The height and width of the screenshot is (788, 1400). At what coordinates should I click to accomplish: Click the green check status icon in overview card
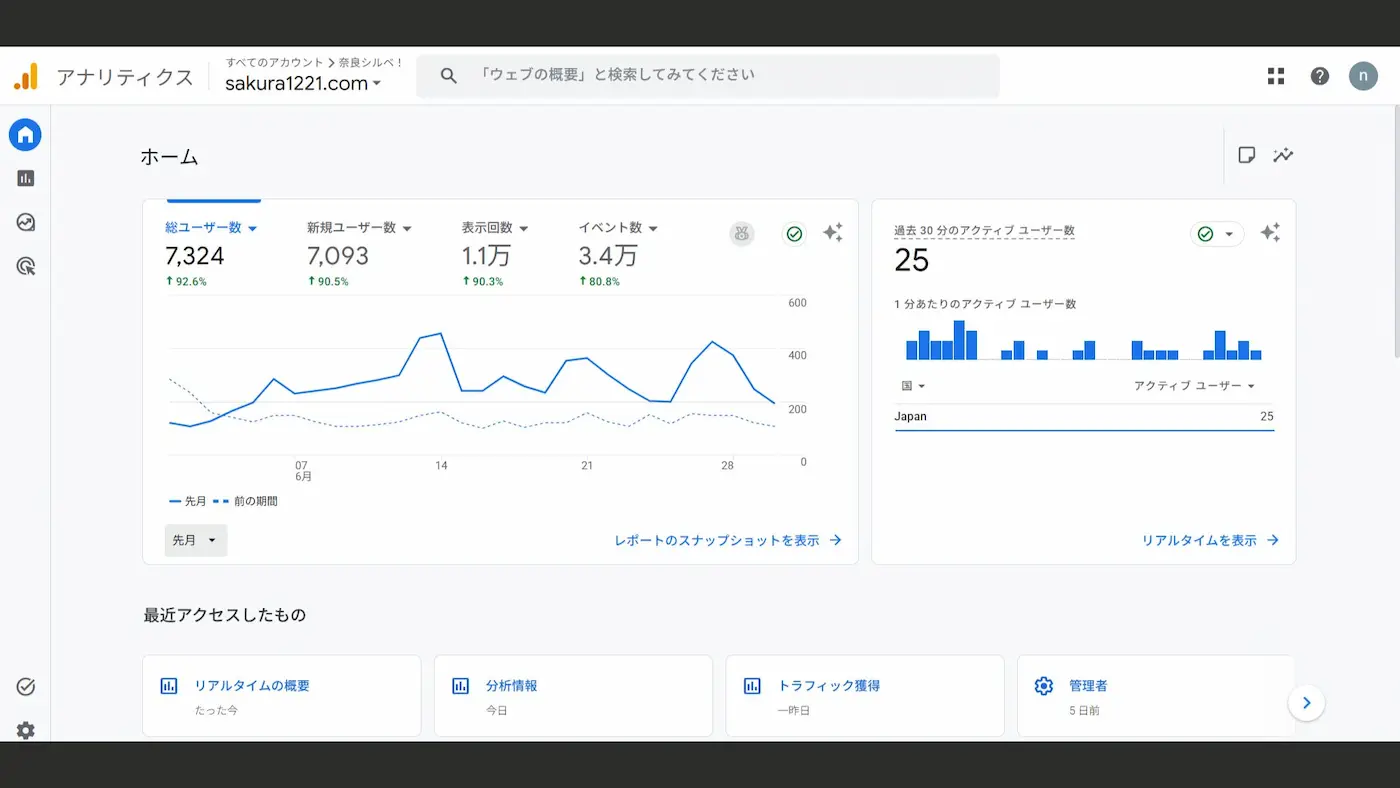pyautogui.click(x=794, y=234)
